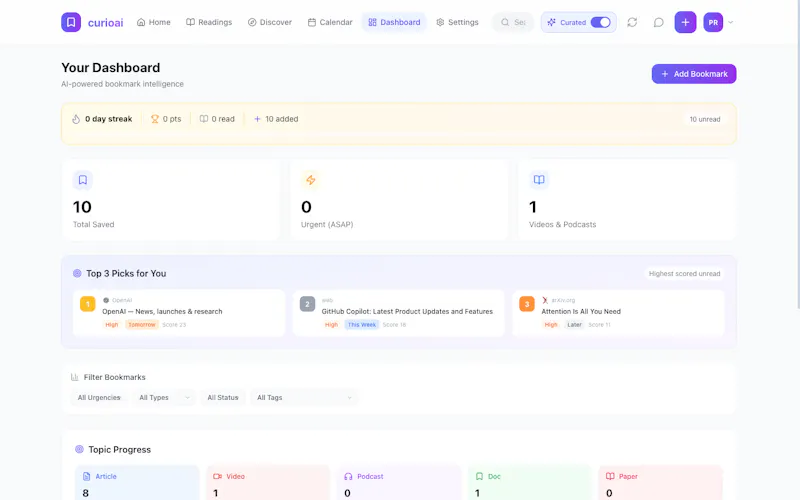Select the Dashboard nav item
Screen dimensions: 800x500
click(x=394, y=22)
